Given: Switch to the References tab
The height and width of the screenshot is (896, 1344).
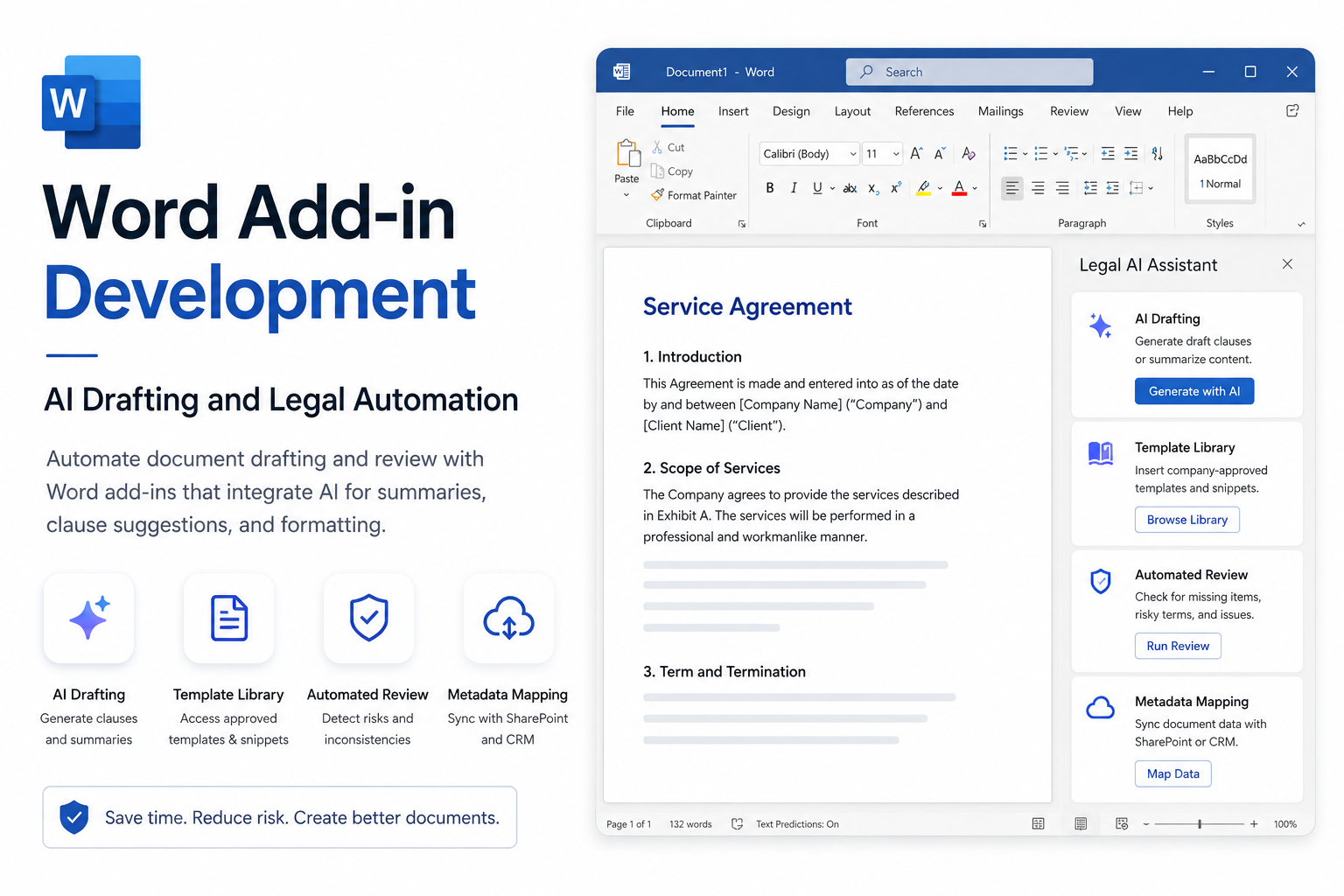Looking at the screenshot, I should (x=924, y=111).
